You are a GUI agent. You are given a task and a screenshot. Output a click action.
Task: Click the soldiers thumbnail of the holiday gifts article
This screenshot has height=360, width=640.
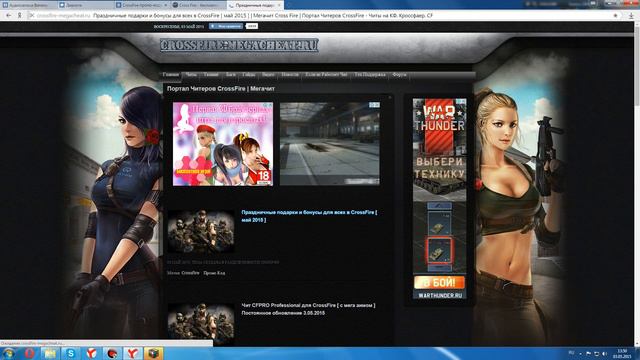[201, 231]
